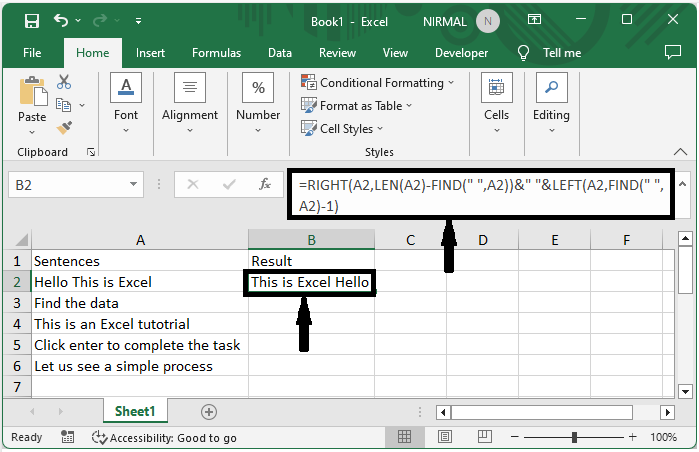
Task: Select cell 'This is Excel Hello'
Action: [311, 282]
